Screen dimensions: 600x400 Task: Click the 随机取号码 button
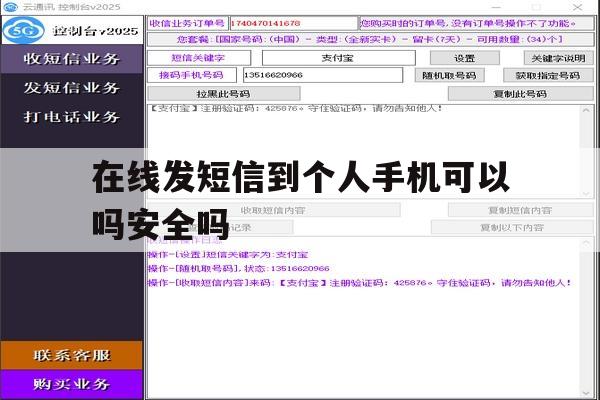[x=449, y=75]
